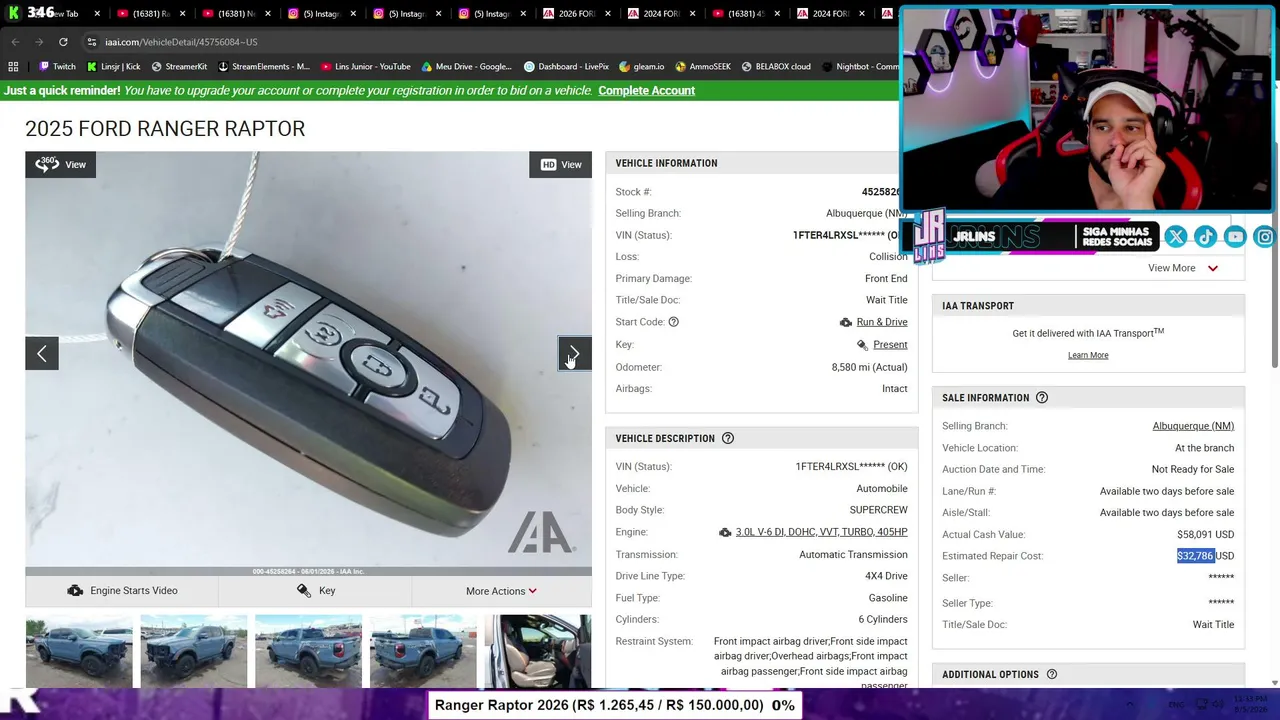Go back using the browser back arrow
This screenshot has width=1280, height=720.
[x=15, y=42]
